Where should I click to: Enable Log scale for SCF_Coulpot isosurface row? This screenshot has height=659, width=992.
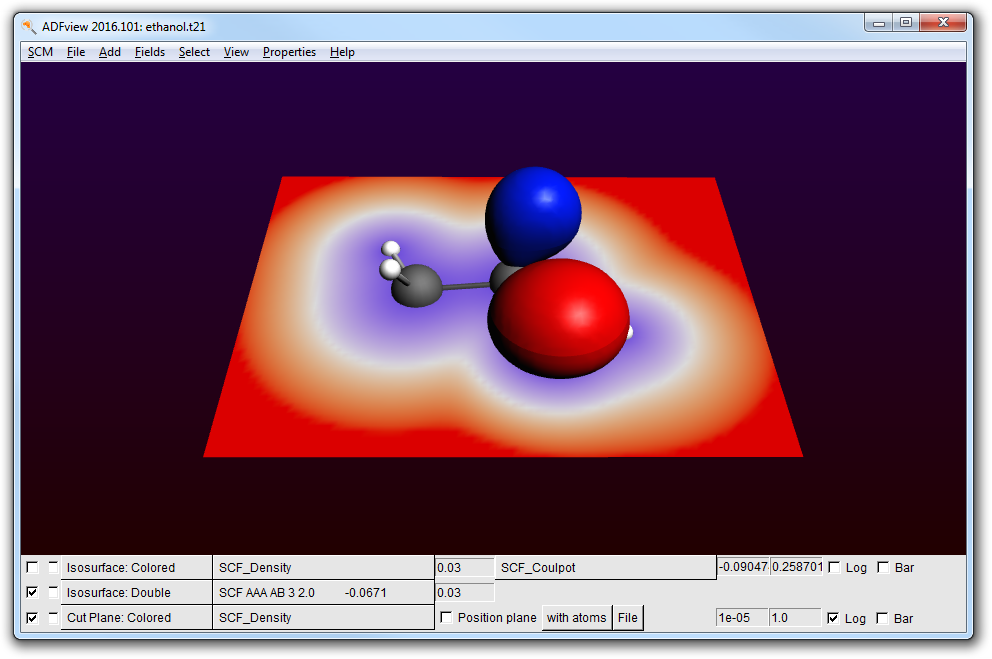click(x=834, y=567)
